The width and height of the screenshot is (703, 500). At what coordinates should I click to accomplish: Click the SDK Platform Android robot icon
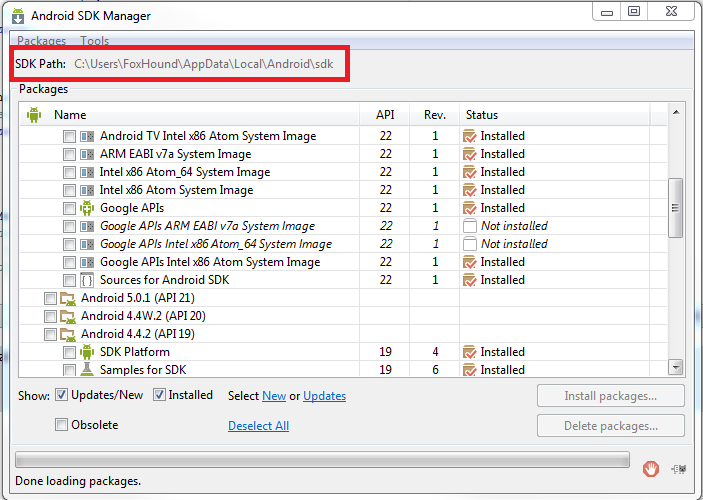(87, 352)
